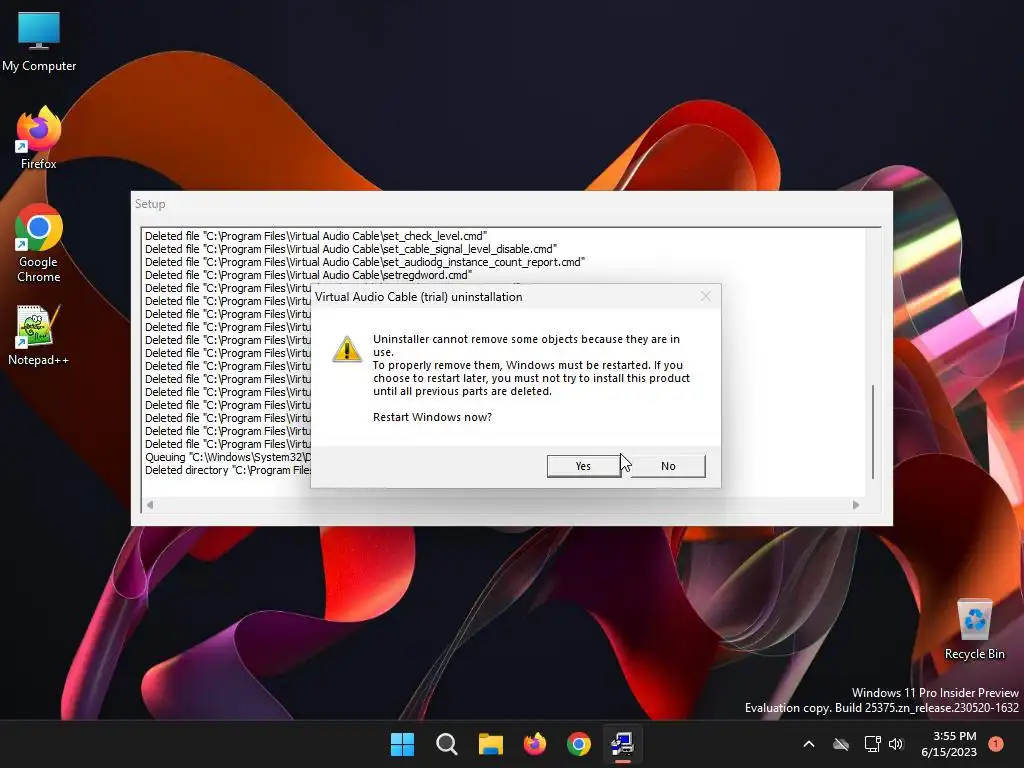Select the Firefox desktop shortcut
The height and width of the screenshot is (768, 1024).
[x=39, y=138]
